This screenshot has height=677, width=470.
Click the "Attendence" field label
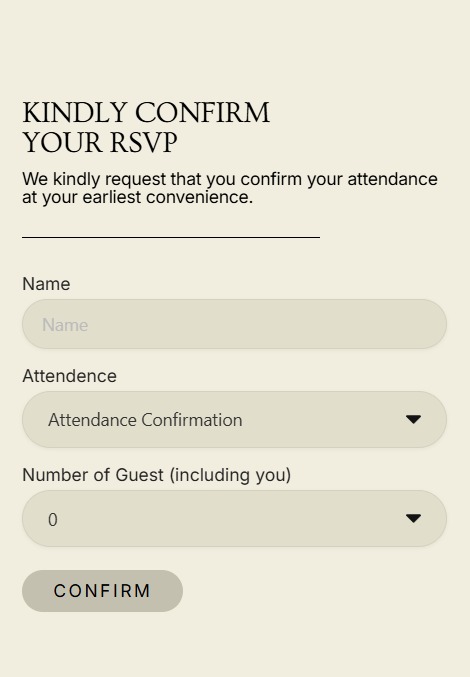pyautogui.click(x=69, y=376)
